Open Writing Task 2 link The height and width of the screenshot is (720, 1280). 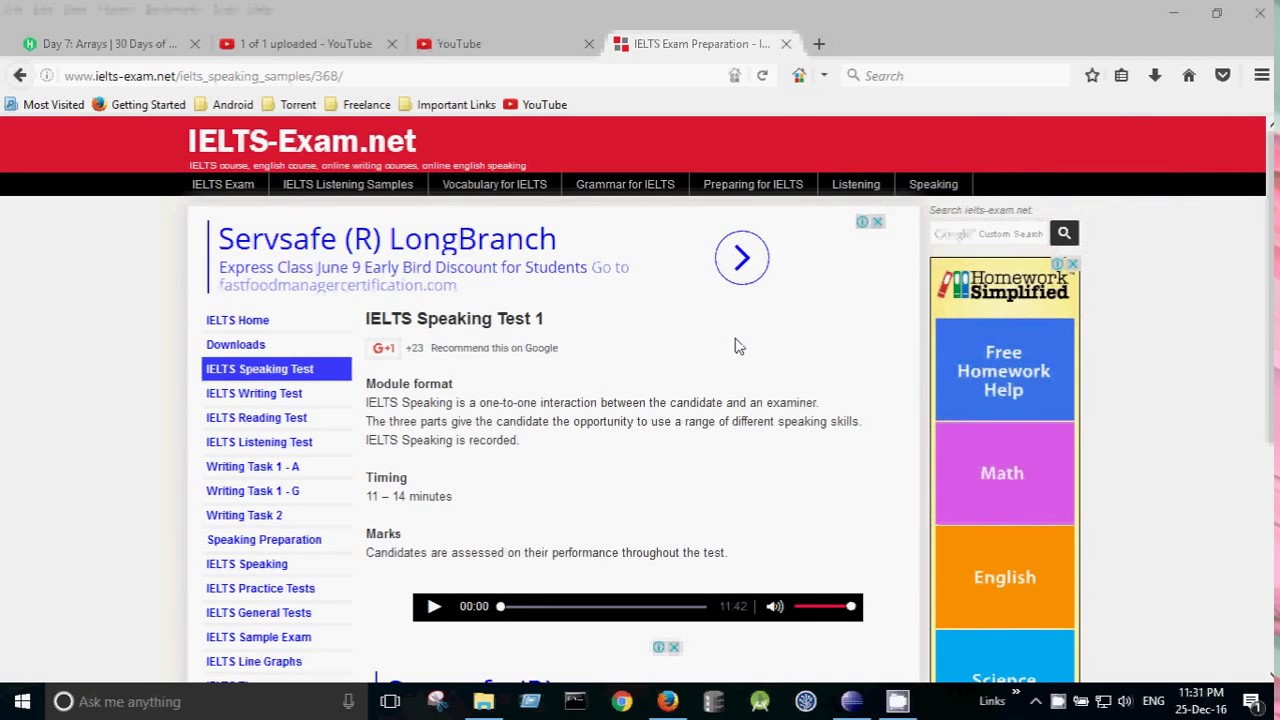(x=244, y=515)
